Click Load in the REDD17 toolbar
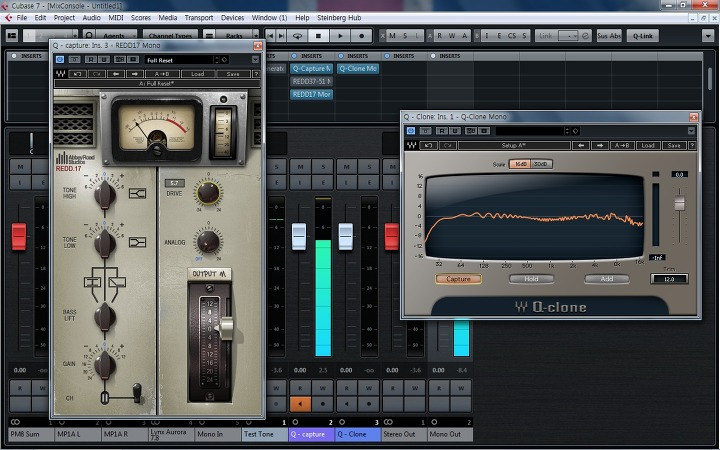This screenshot has width=720, height=450. (197, 73)
